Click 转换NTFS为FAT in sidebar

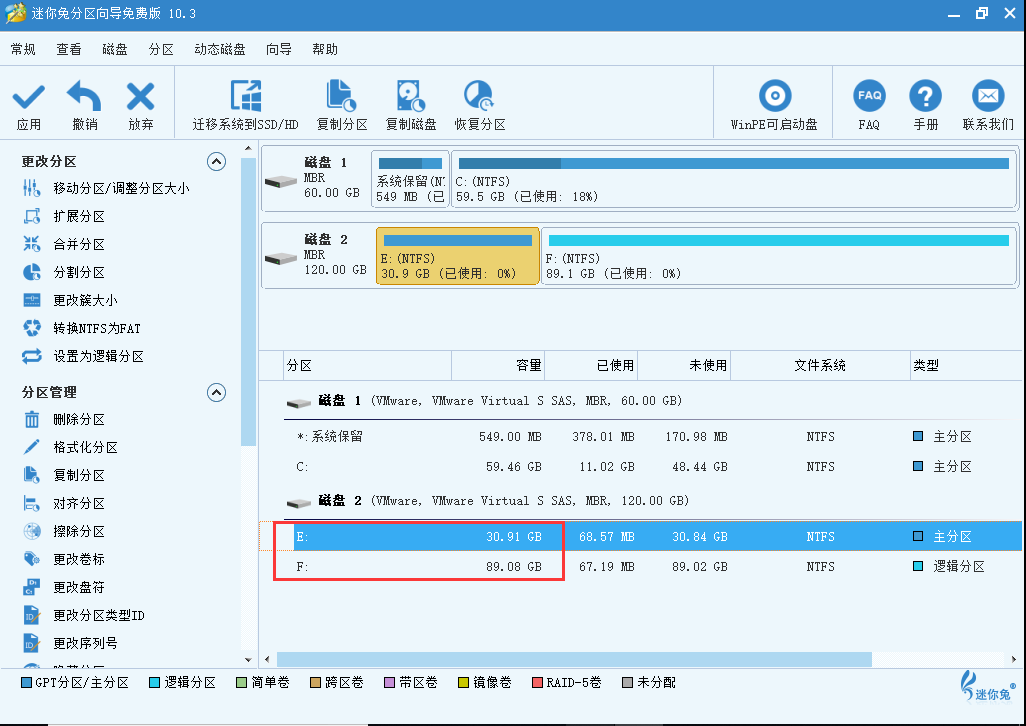click(97, 328)
